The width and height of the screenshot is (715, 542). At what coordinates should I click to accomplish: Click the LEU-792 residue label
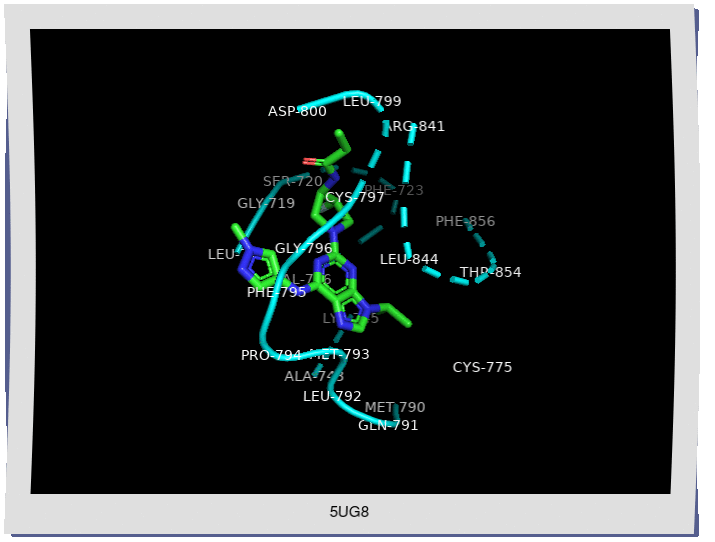(x=332, y=397)
